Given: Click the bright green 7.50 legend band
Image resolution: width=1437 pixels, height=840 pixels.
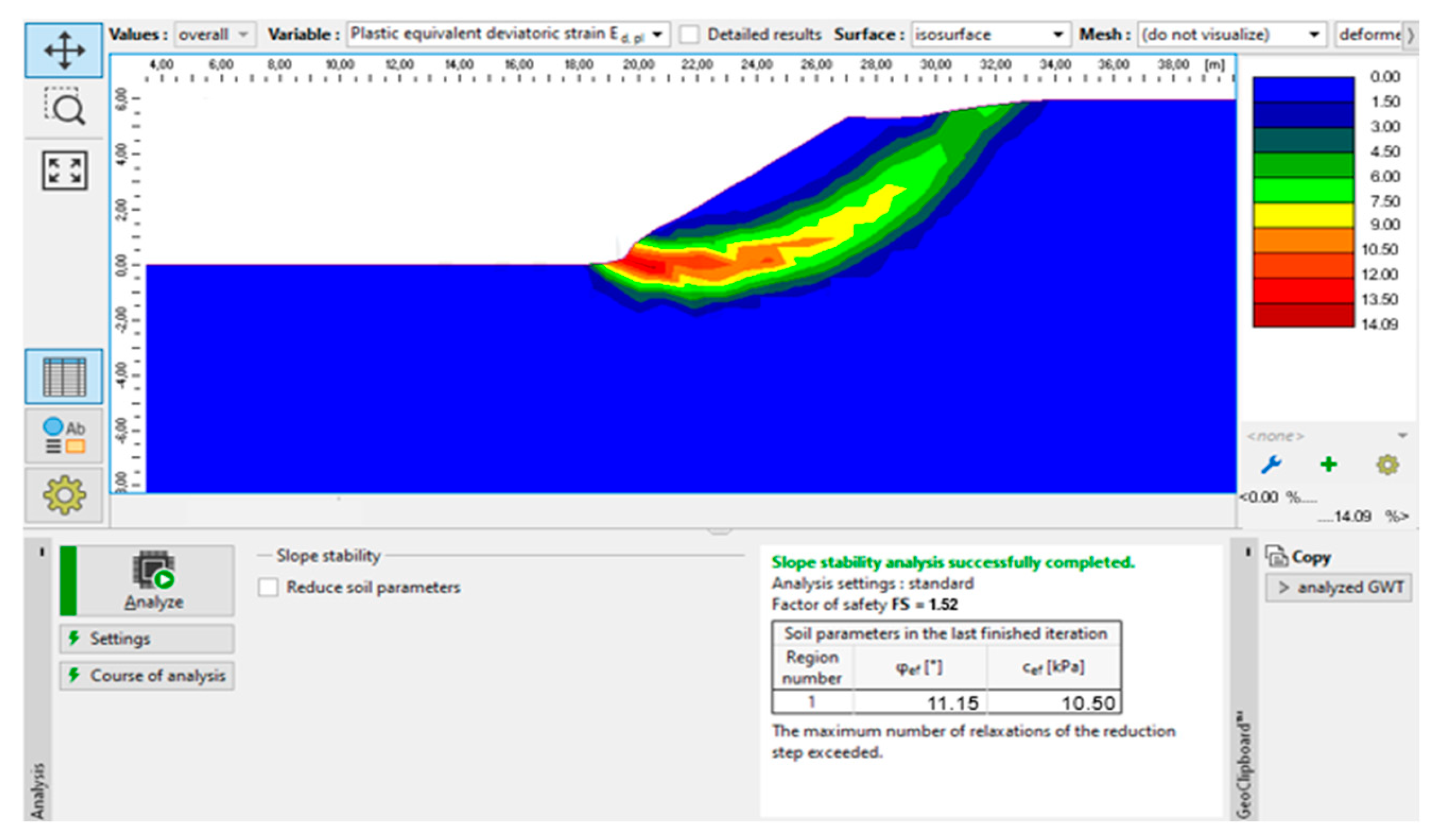Looking at the screenshot, I should click(1303, 191).
